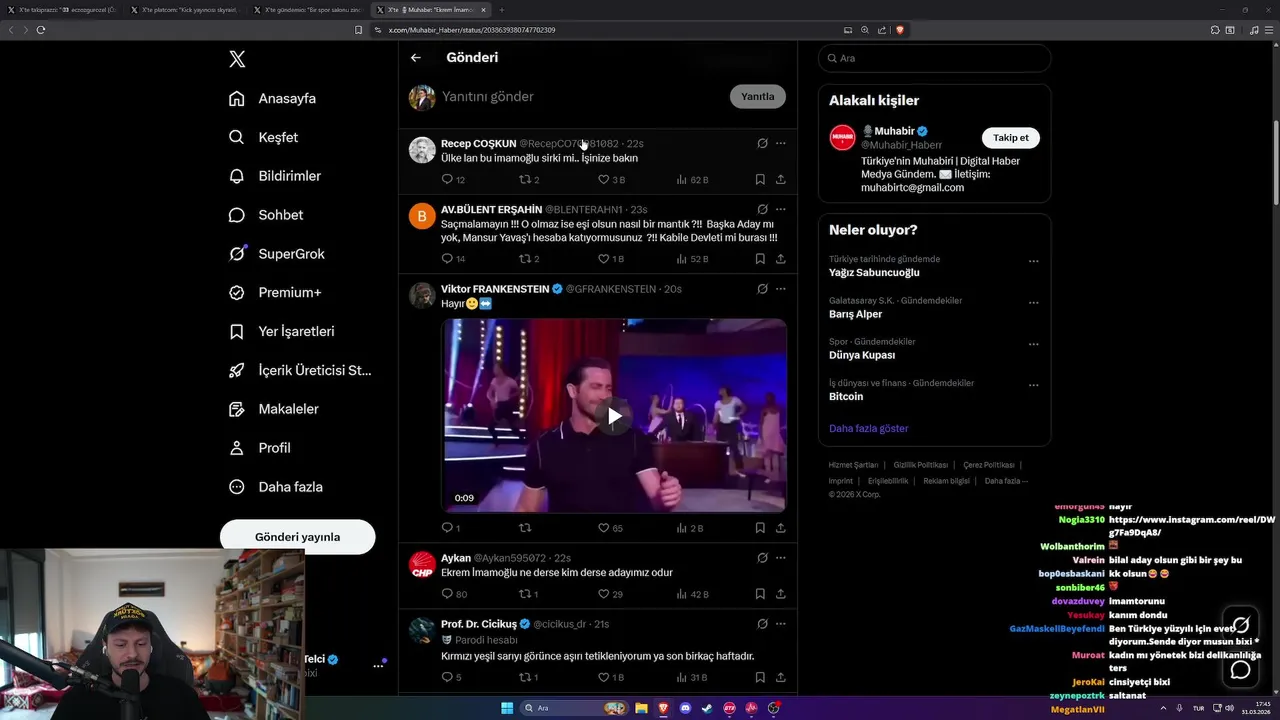The image size is (1280, 720).
Task: Reload the browser page
Action: tap(41, 30)
